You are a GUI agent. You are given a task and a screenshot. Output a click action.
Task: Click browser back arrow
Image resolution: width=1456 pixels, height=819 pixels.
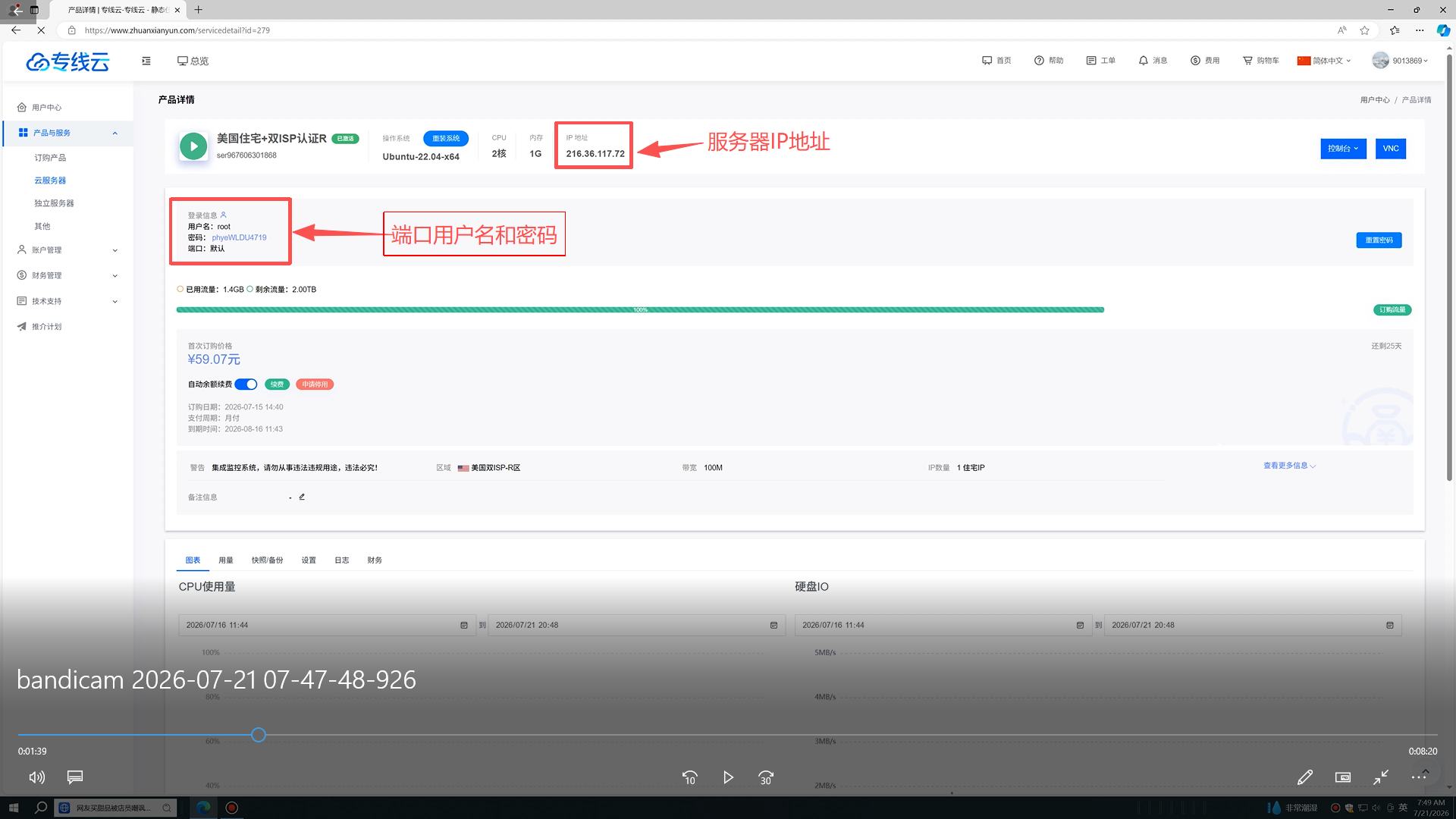pyautogui.click(x=16, y=30)
